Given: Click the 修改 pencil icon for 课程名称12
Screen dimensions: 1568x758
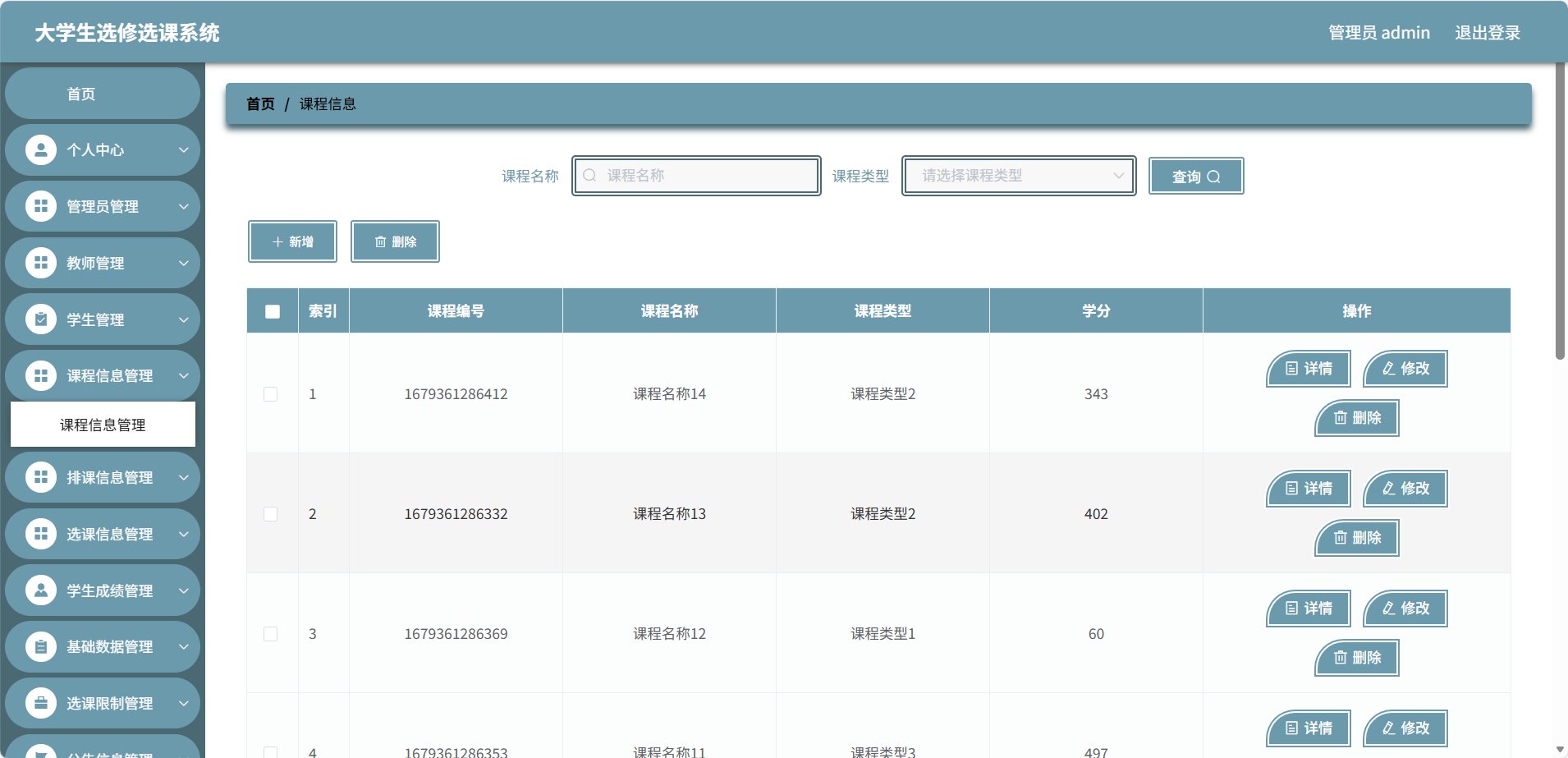Looking at the screenshot, I should point(1389,609).
